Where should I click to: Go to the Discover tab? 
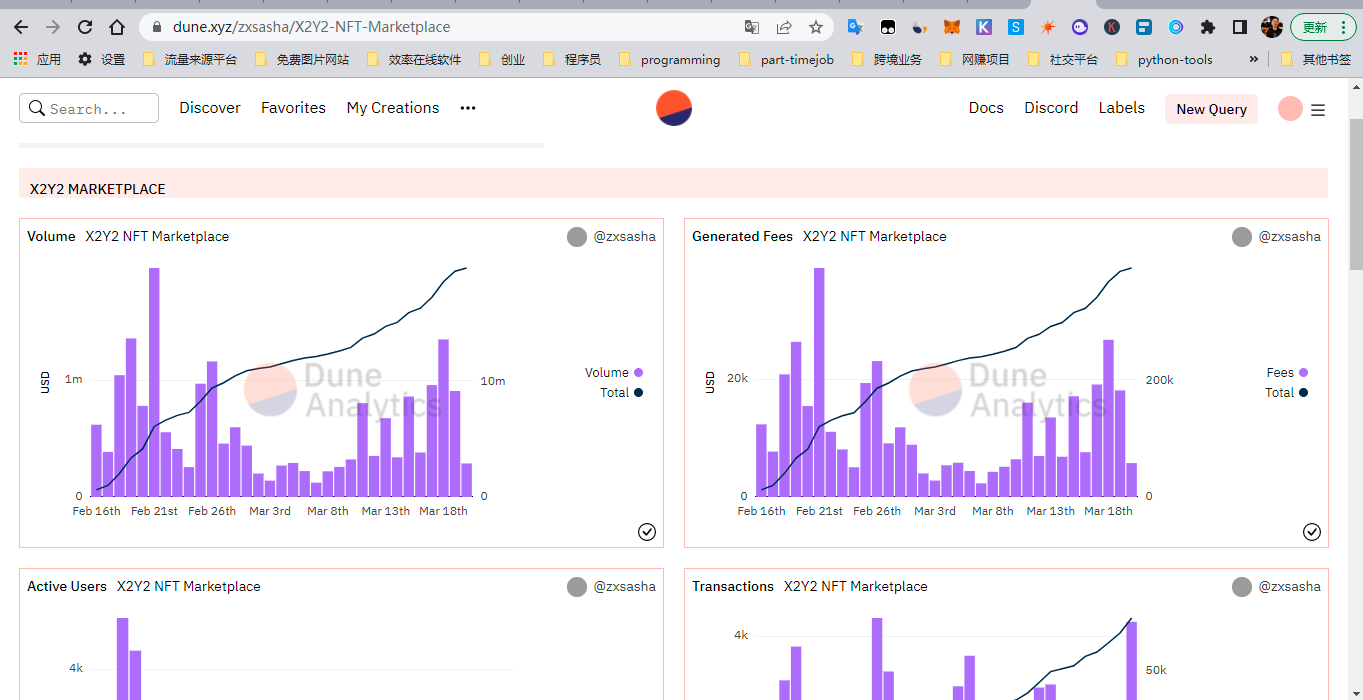(210, 108)
